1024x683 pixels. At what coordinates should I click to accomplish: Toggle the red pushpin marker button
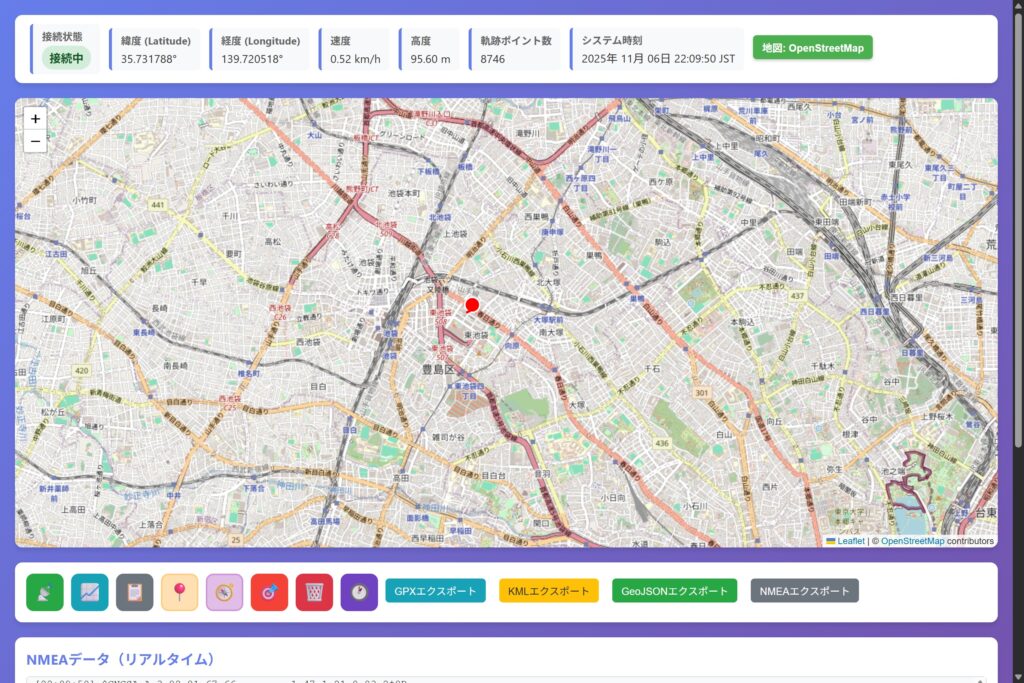pos(180,592)
